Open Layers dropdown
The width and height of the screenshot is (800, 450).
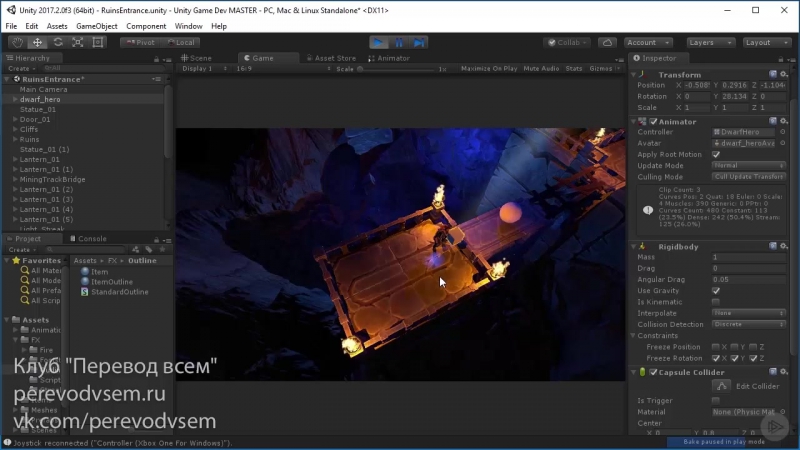click(711, 42)
